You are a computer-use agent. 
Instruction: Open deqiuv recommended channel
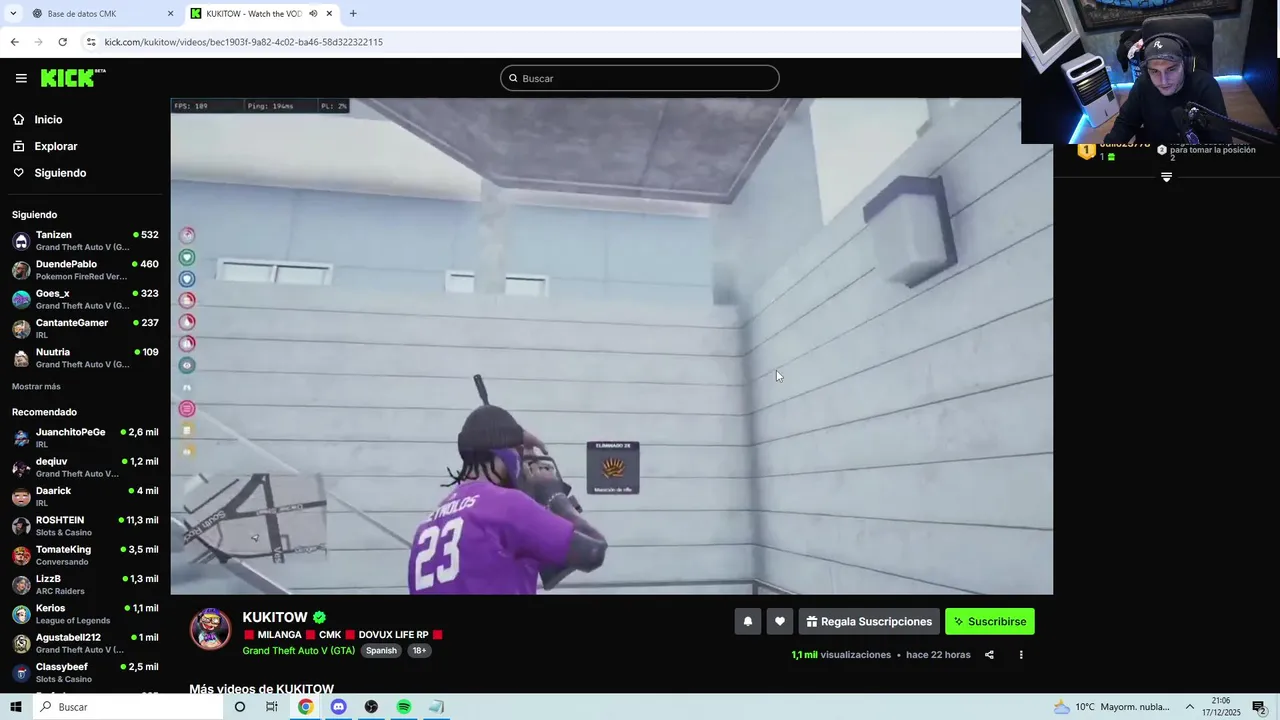[85, 467]
